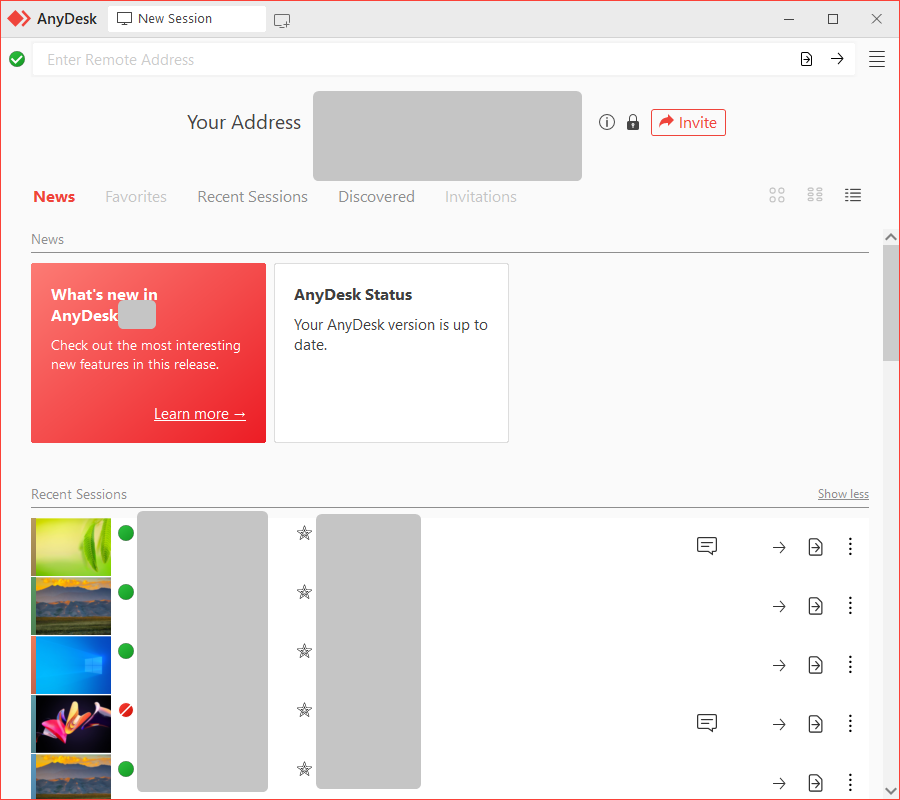Screen dimensions: 900x800
Task: Click the green leaf session thumbnail
Action: point(71,547)
